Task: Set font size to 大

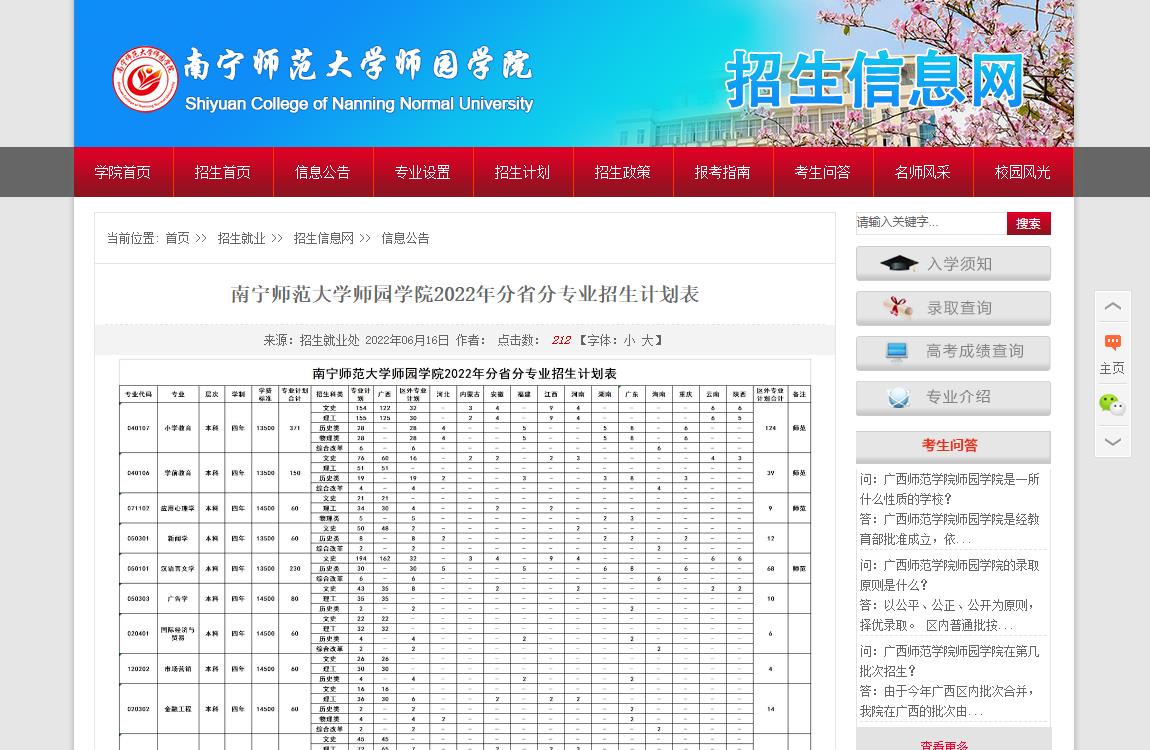Action: [x=648, y=340]
